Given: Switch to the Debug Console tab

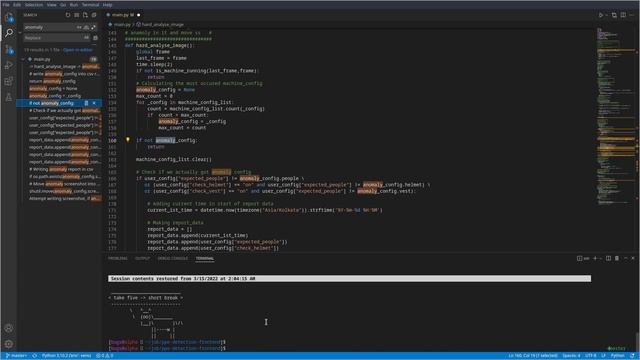Looking at the screenshot, I should point(173,258).
